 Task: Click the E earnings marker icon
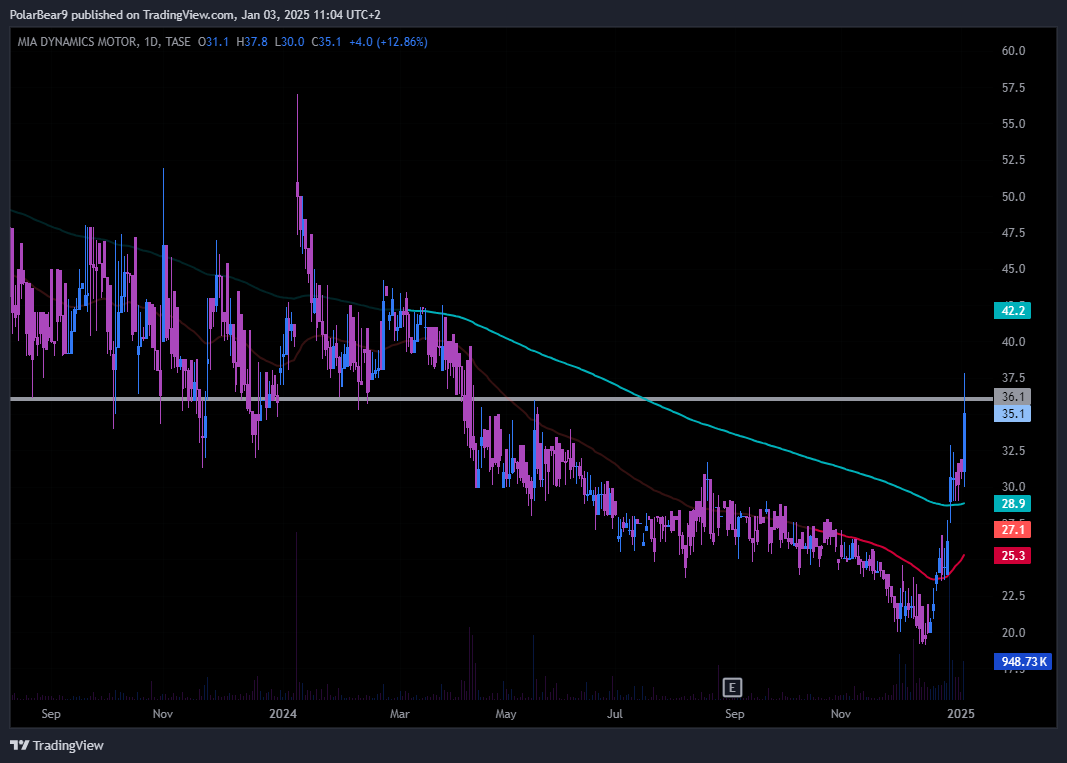(x=733, y=687)
